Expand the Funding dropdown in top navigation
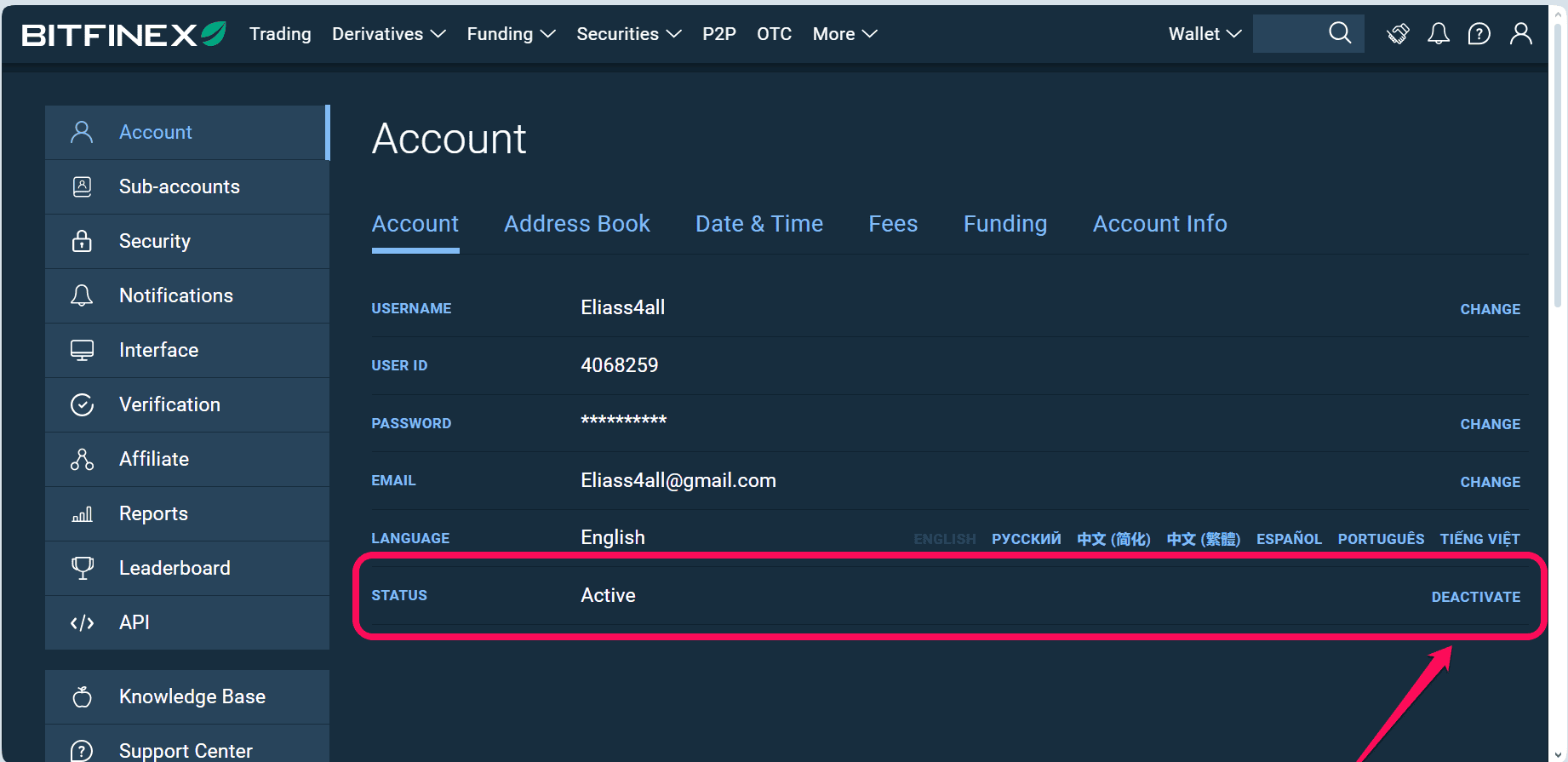The width and height of the screenshot is (1568, 762). point(511,34)
